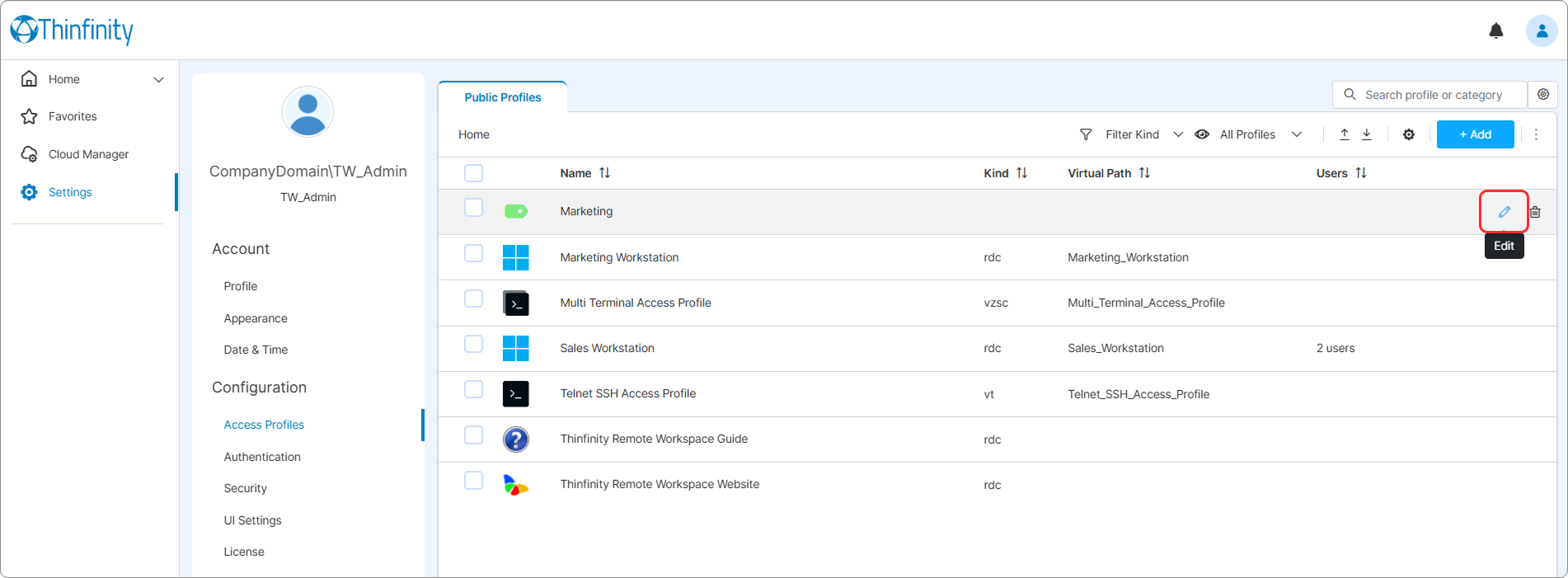1568x578 pixels.
Task: Select the Public Profiles tab
Action: point(503,97)
